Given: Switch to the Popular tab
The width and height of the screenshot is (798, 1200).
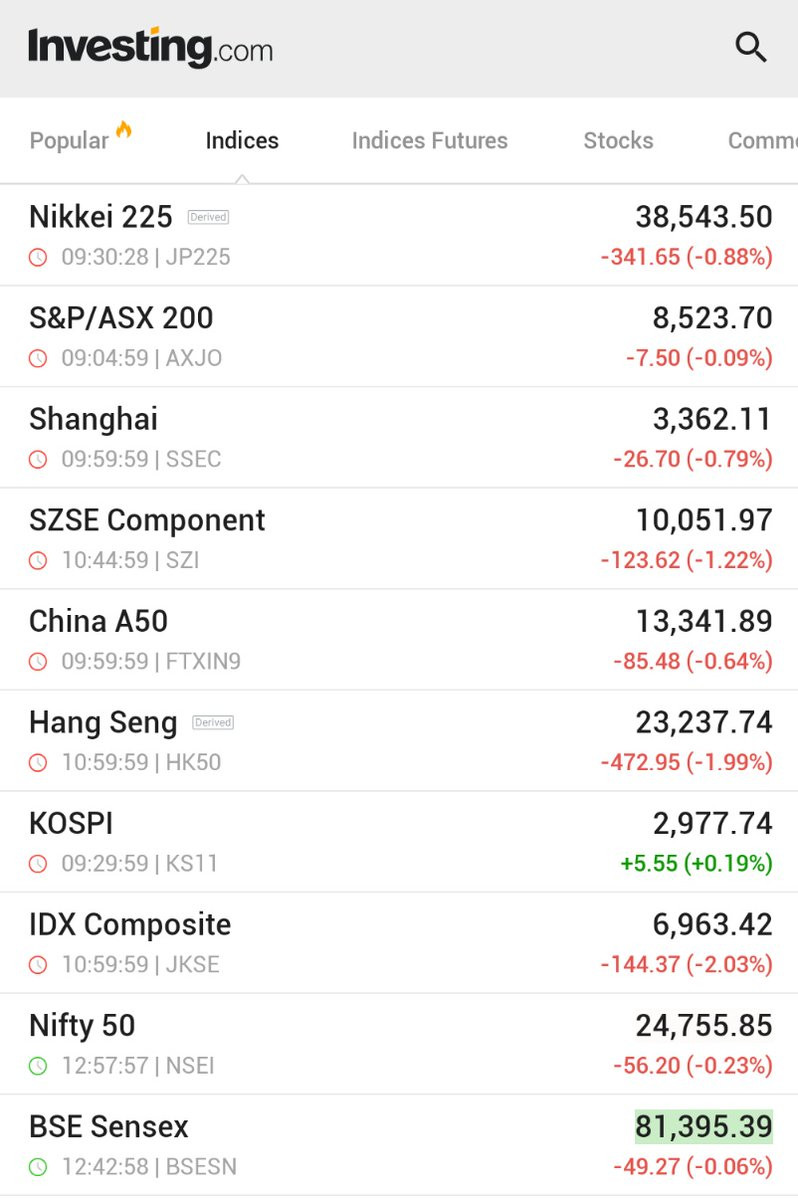Looking at the screenshot, I should 69,141.
